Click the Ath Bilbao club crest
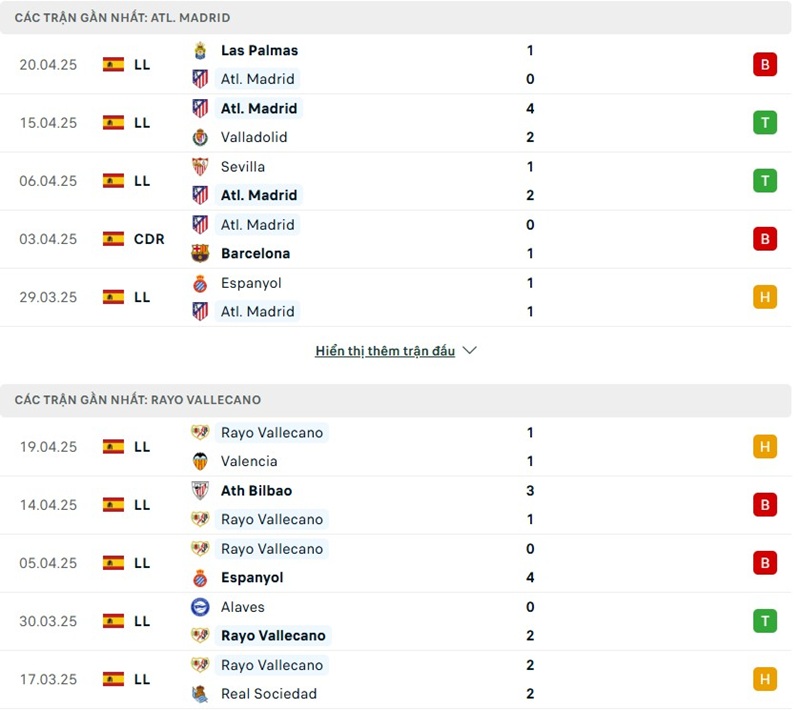This screenshot has height=710, width=800. (x=200, y=490)
